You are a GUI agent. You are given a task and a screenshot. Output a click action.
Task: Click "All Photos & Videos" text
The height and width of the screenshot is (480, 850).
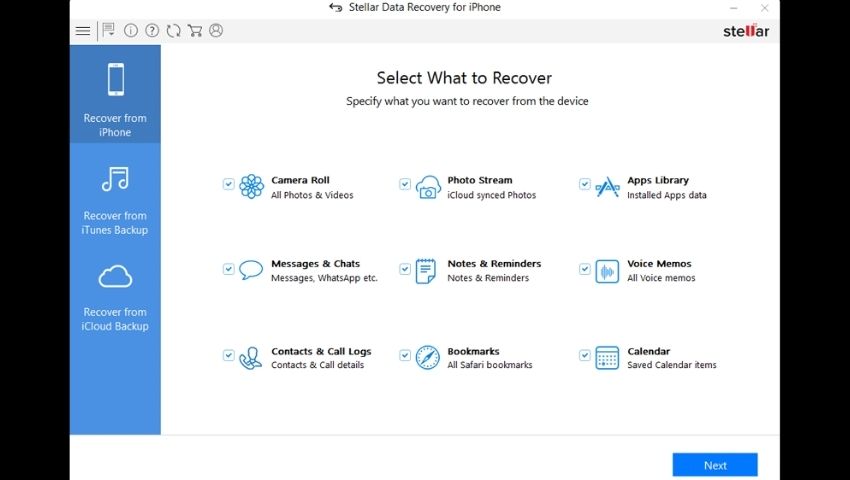coord(312,195)
